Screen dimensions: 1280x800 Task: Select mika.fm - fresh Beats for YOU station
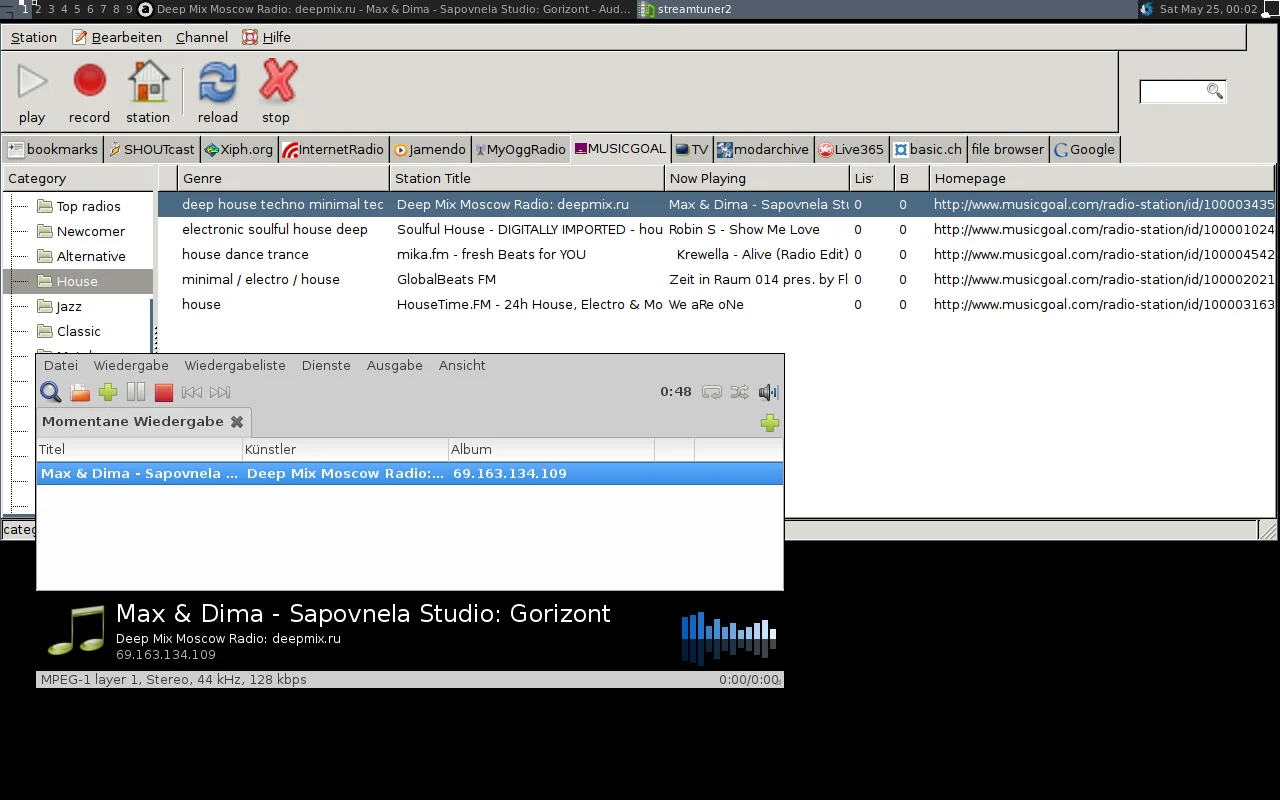[x=716, y=254]
